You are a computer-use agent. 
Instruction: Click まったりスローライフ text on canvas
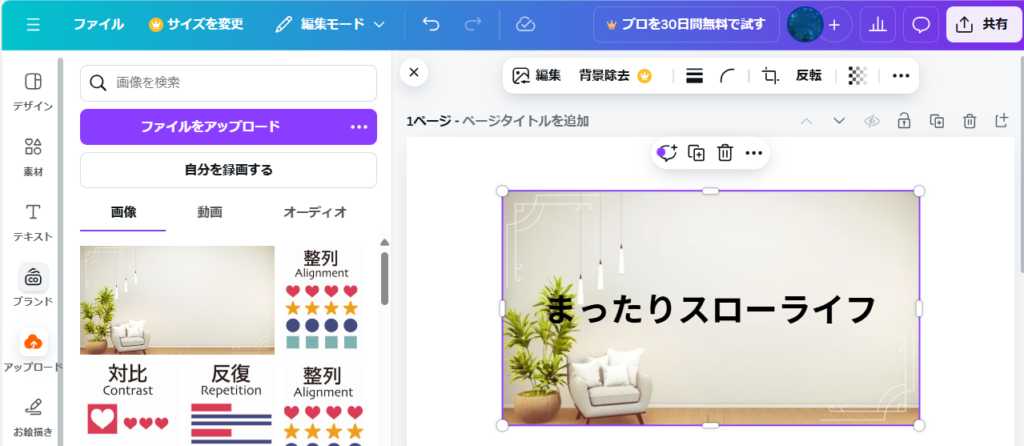710,310
